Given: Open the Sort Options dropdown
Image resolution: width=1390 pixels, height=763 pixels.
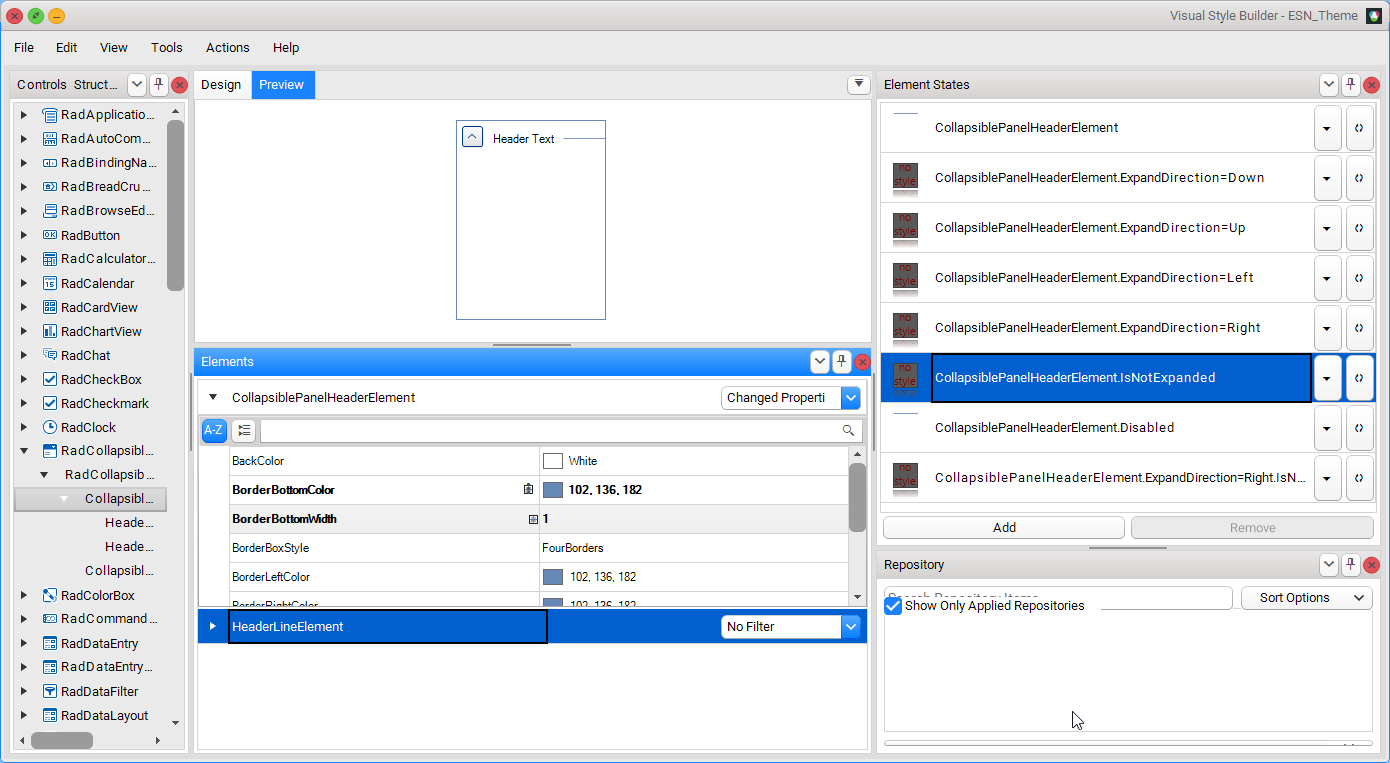Looking at the screenshot, I should click(x=1307, y=598).
